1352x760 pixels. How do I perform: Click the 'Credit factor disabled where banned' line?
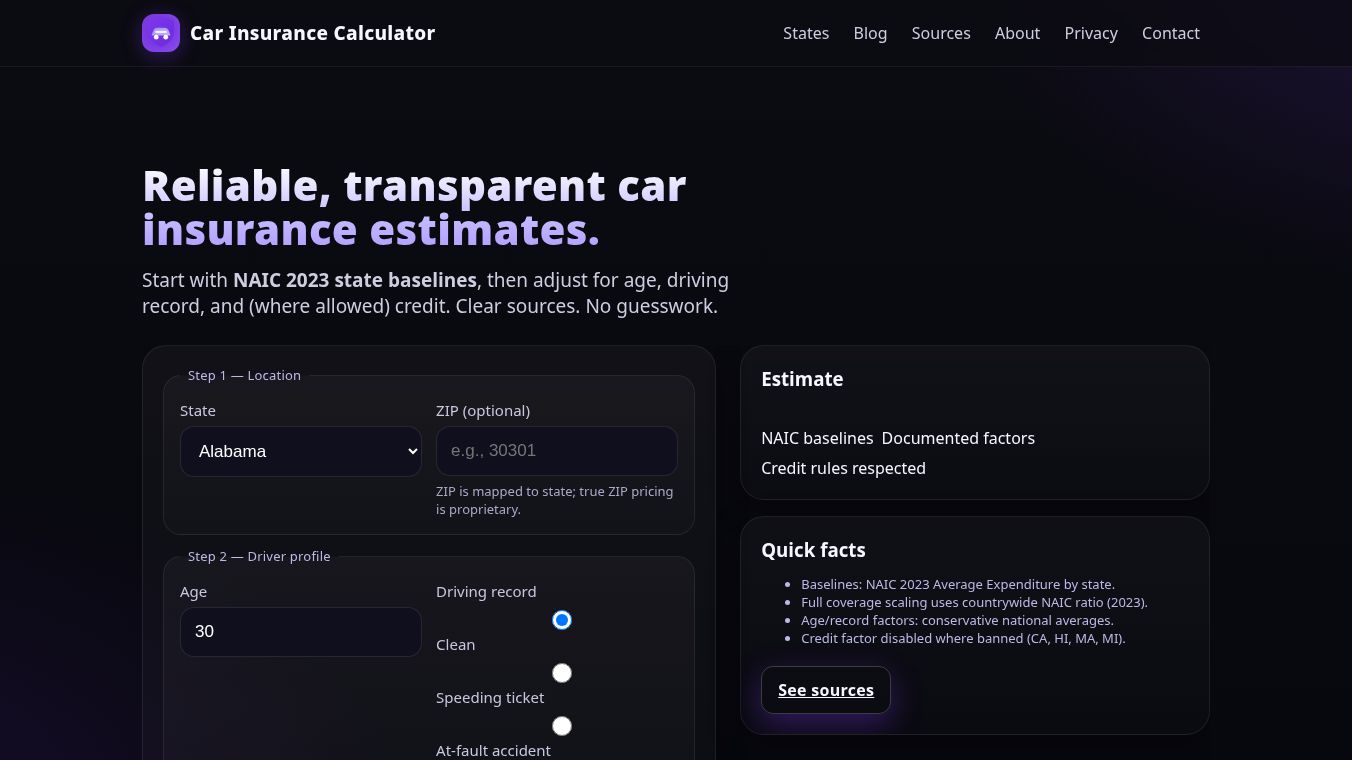click(963, 638)
